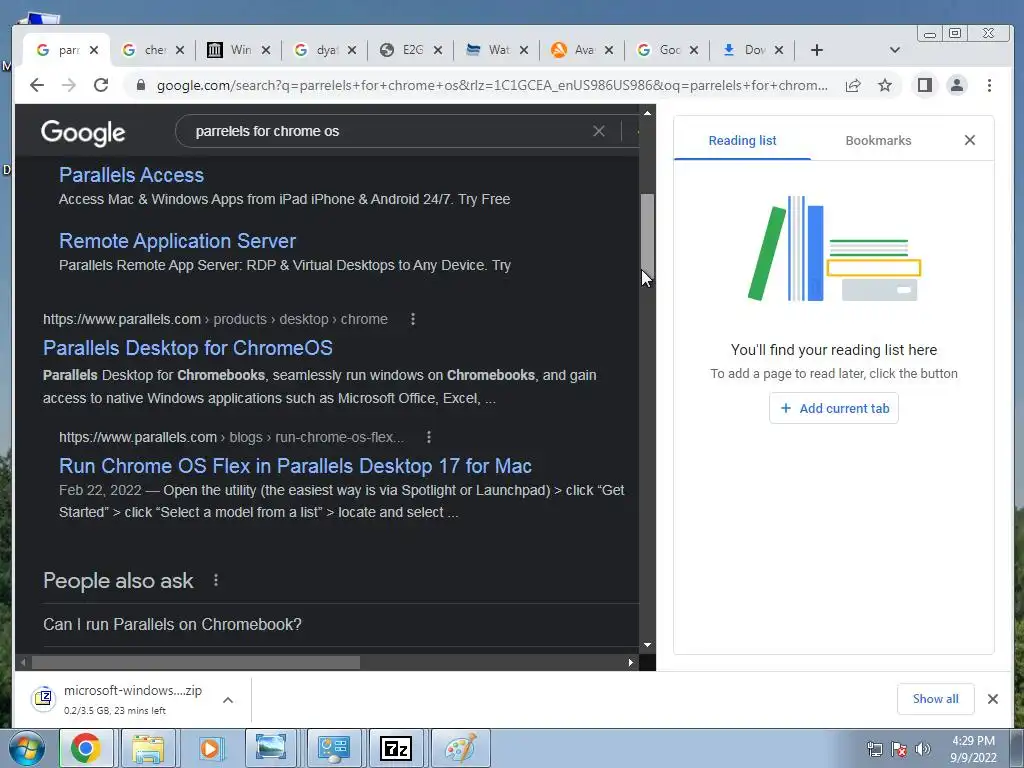Clear the Google search box with X

(599, 131)
